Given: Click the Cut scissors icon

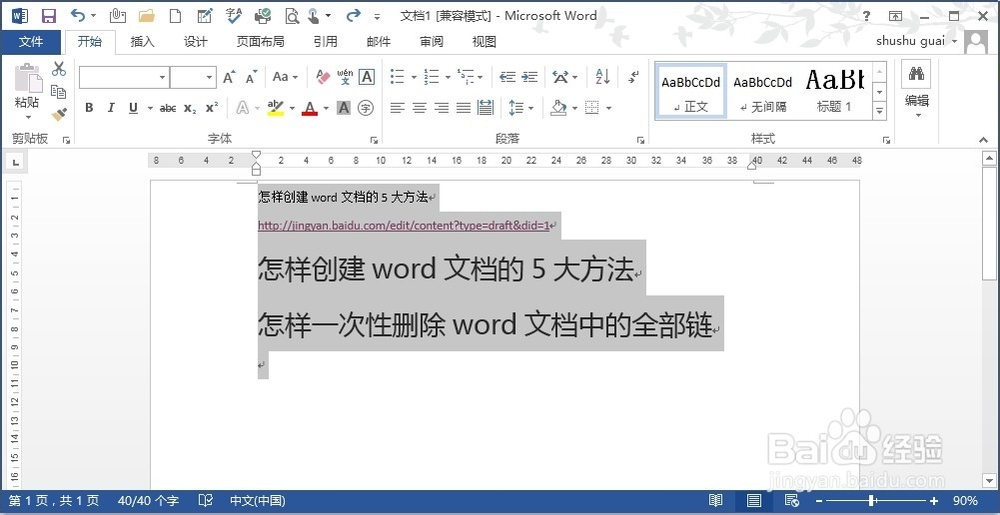Looking at the screenshot, I should 59,69.
